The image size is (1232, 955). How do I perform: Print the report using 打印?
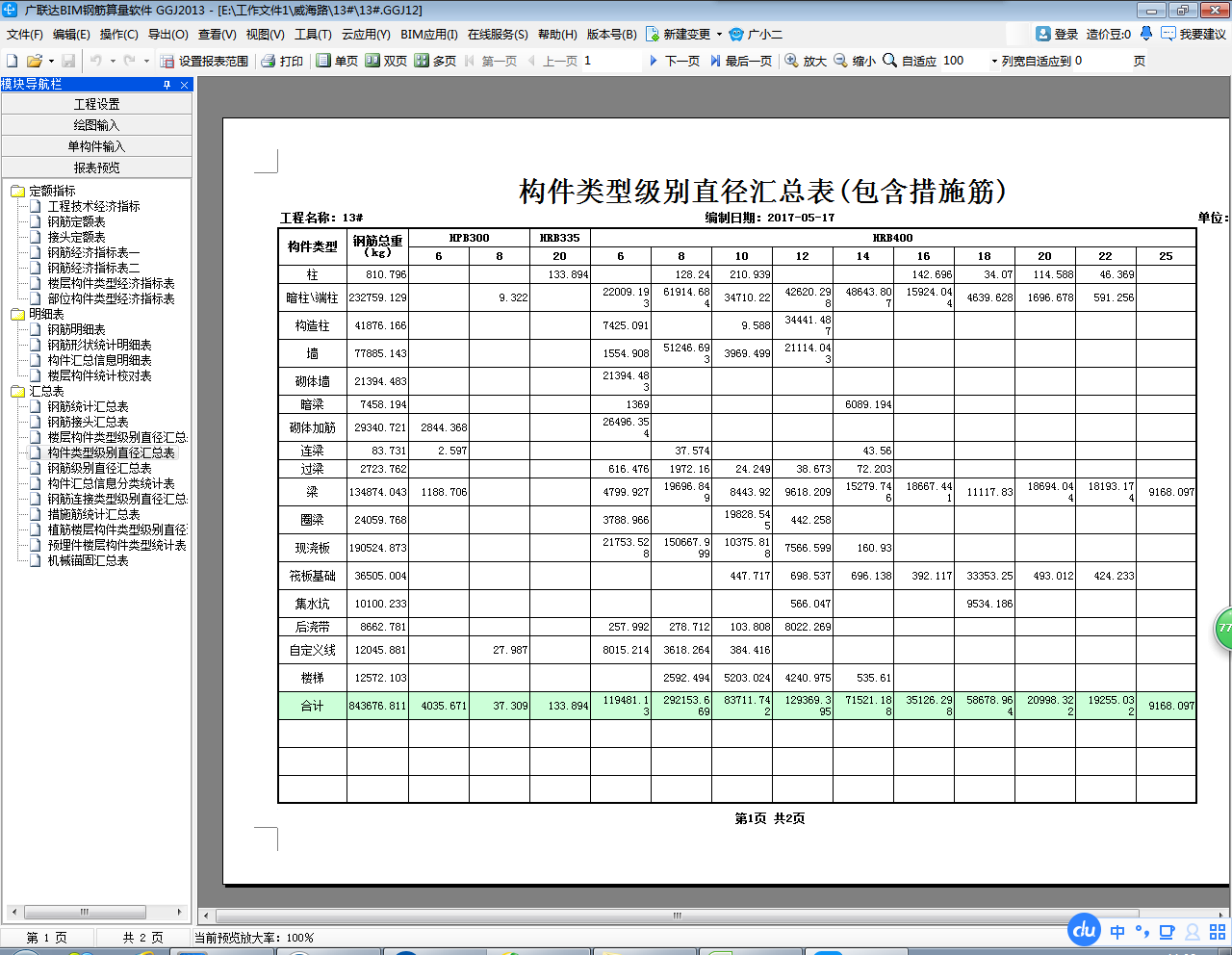pos(282,61)
